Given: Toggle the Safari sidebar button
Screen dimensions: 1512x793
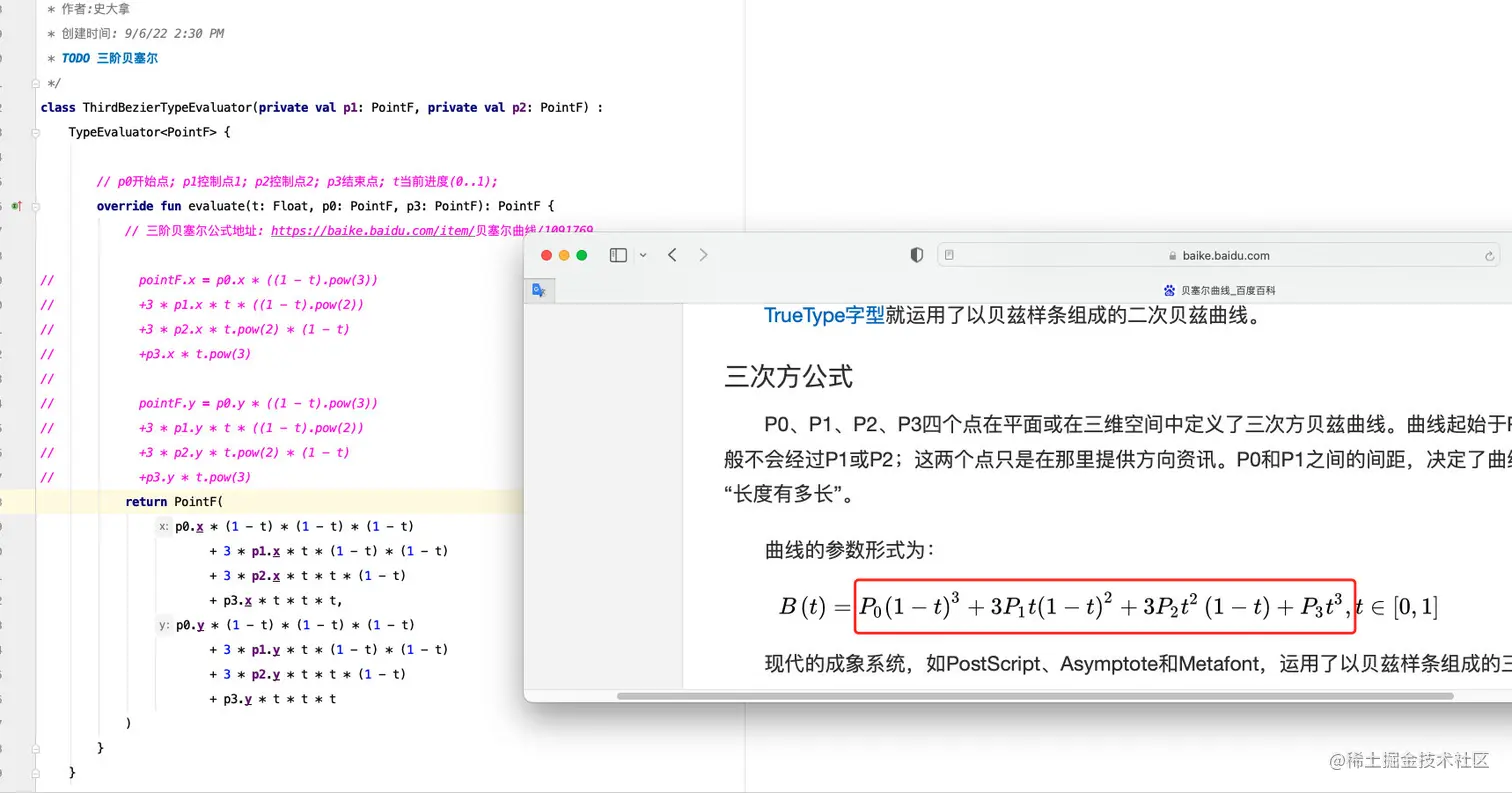Looking at the screenshot, I should click(618, 255).
